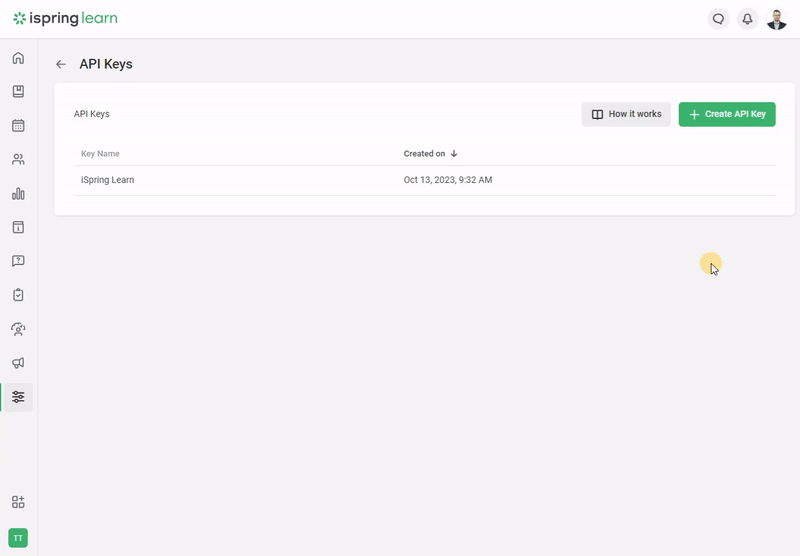
Task: Open the user profile avatar menu
Action: [777, 19]
